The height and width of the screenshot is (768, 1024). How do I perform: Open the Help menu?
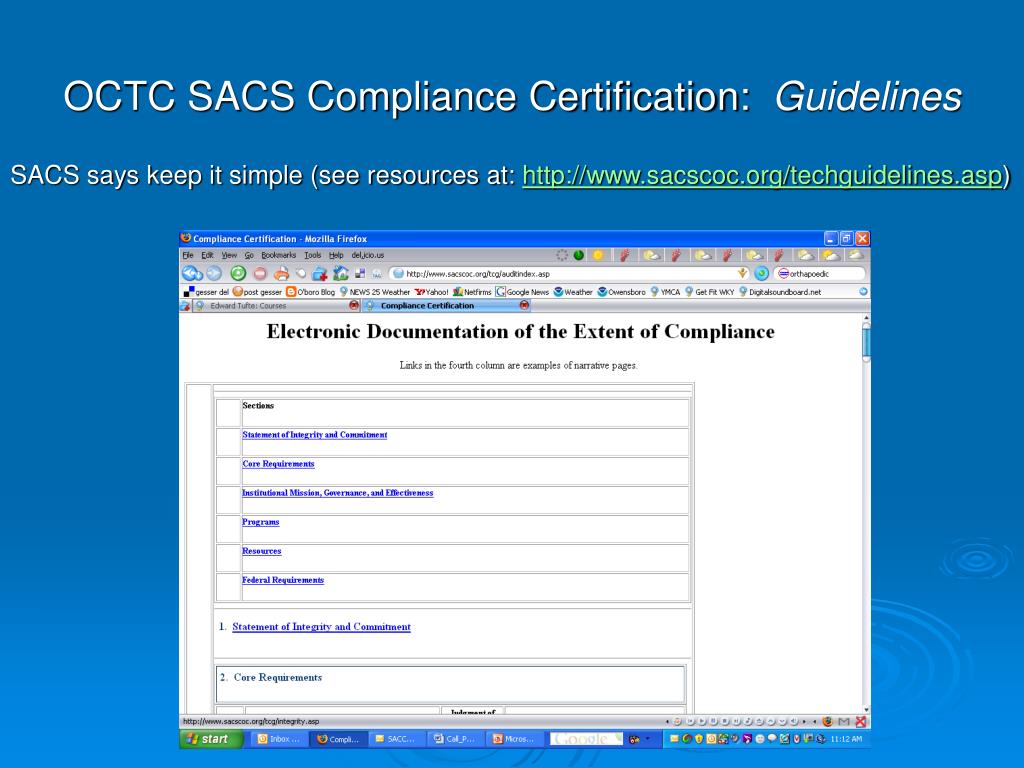(x=336, y=255)
